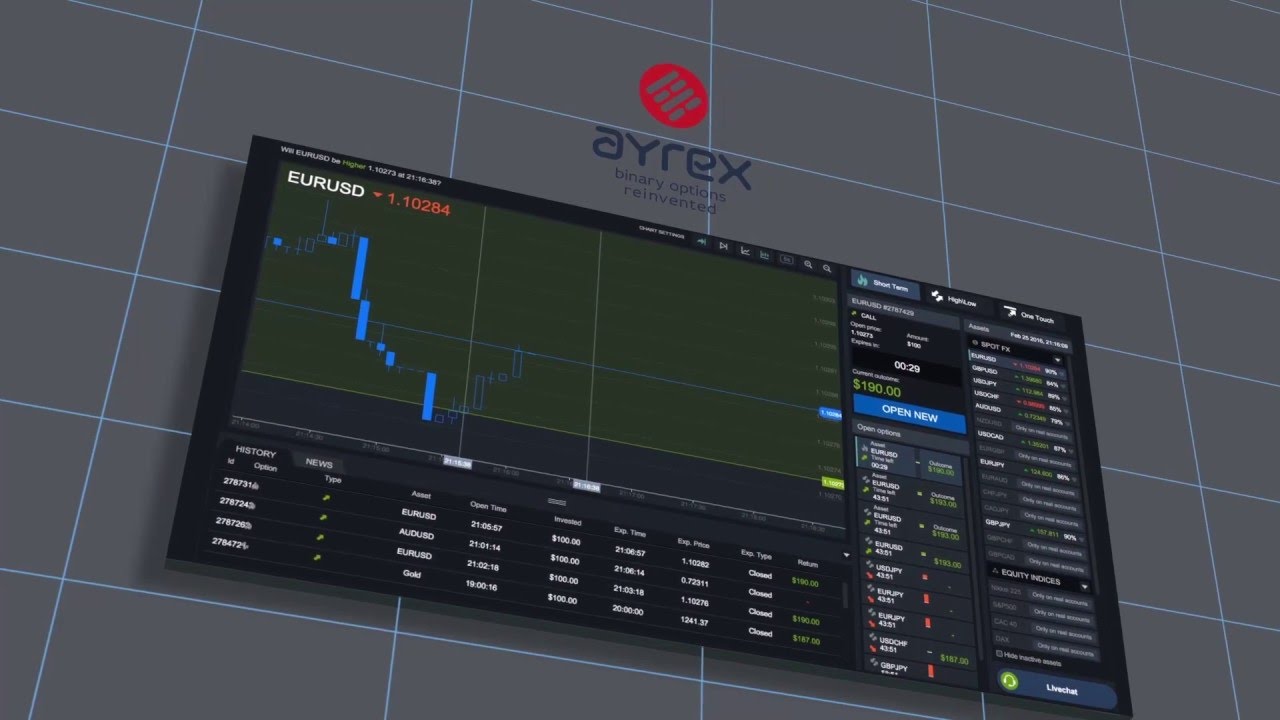Switch chart to line graph icon
The image size is (1280, 720).
point(745,251)
